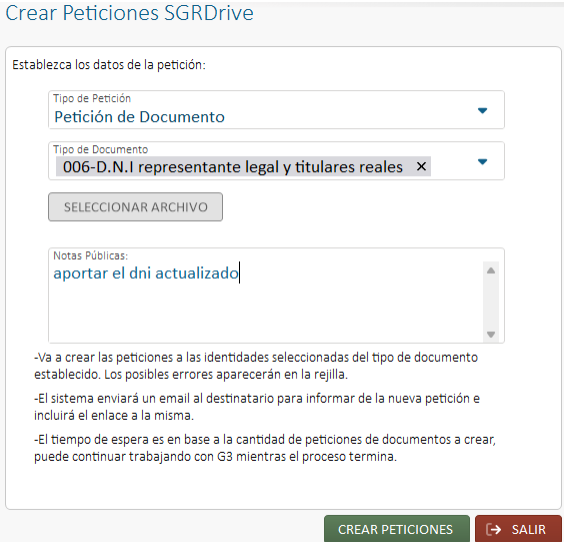This screenshot has height=542, width=564.
Task: Click the 'Tipo de Documento' field label
Action: [x=101, y=149]
